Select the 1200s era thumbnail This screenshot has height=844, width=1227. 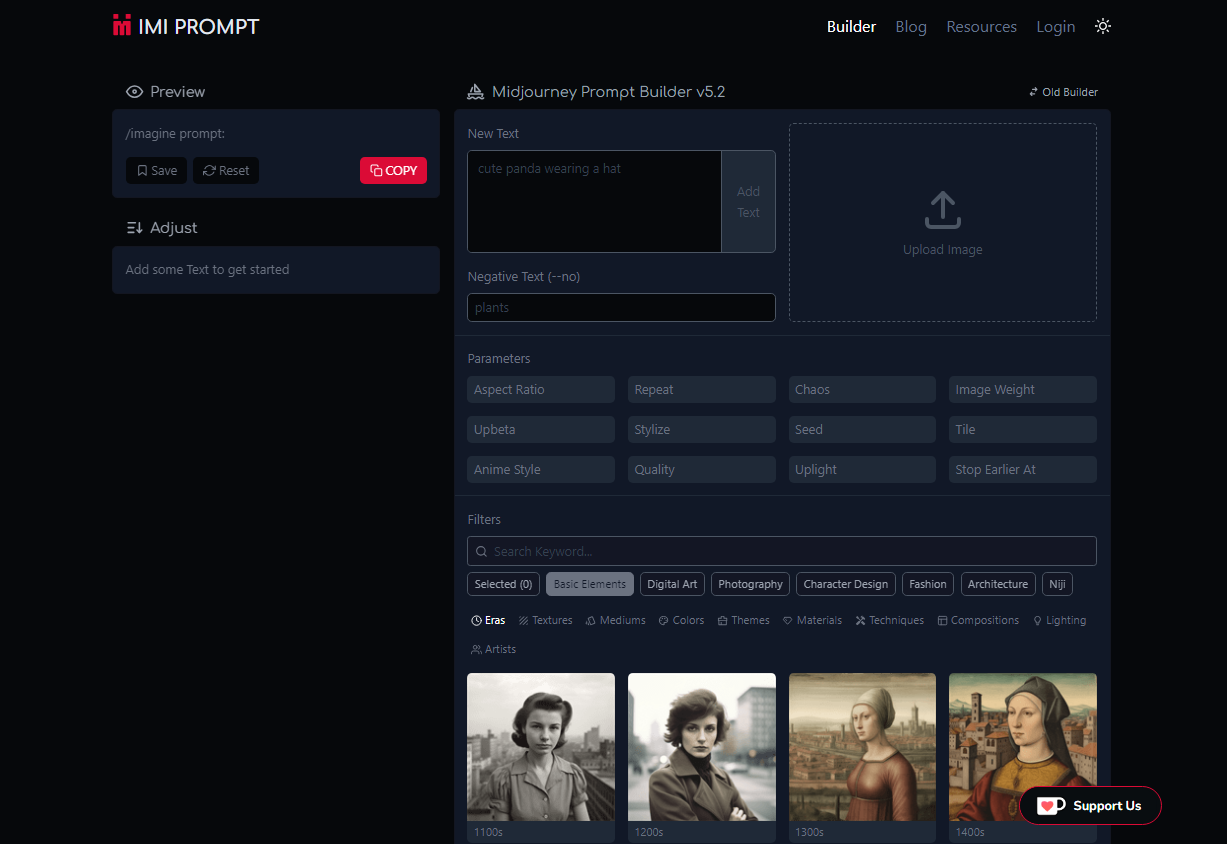pyautogui.click(x=702, y=747)
